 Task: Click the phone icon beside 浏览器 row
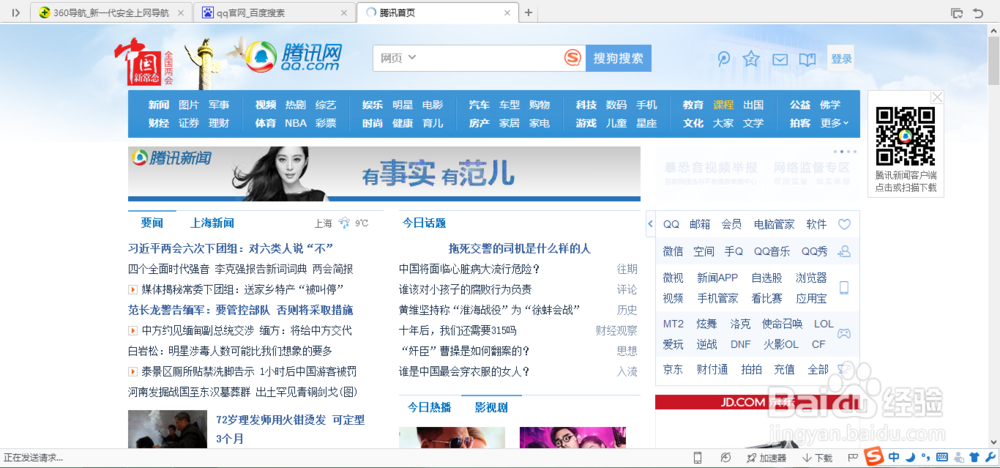pos(844,287)
